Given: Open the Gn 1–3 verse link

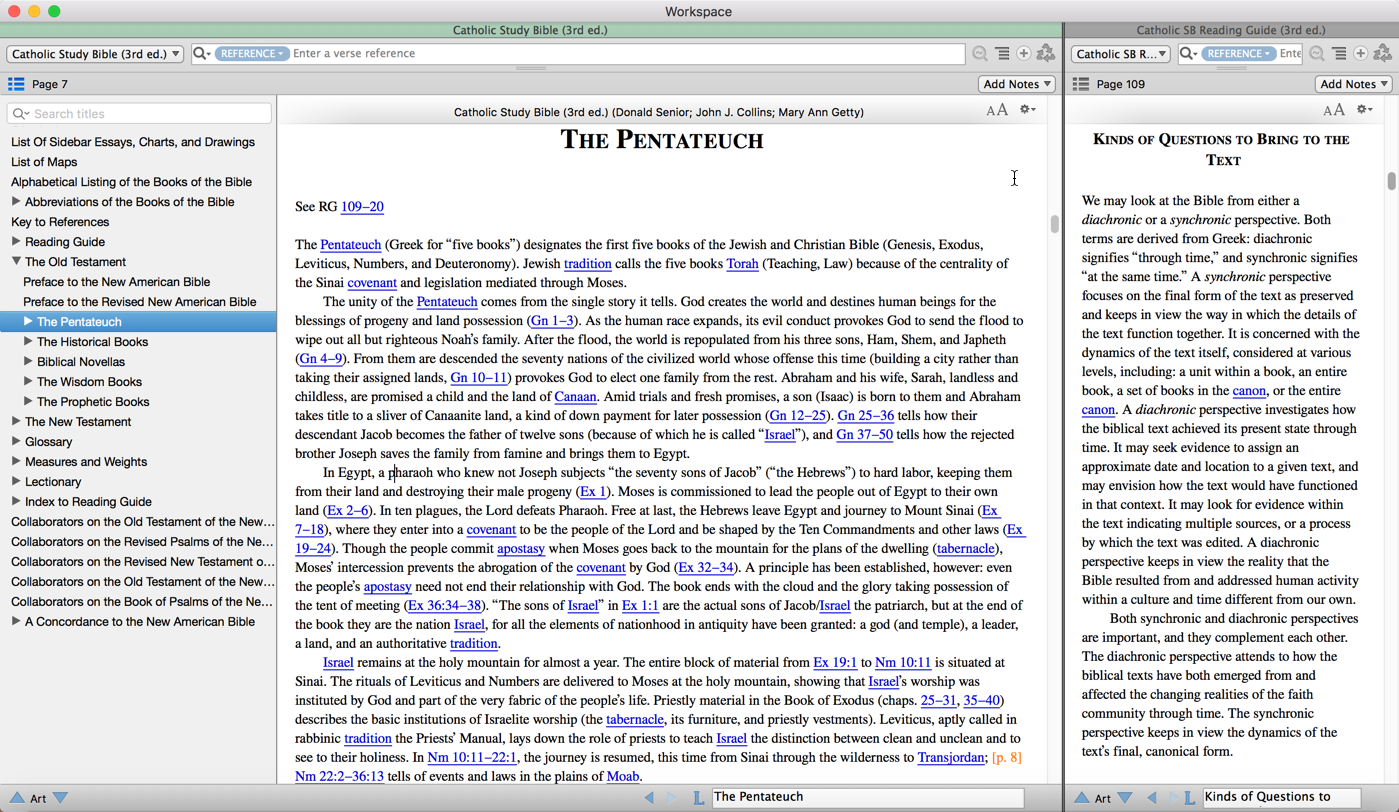Looking at the screenshot, I should pos(552,321).
